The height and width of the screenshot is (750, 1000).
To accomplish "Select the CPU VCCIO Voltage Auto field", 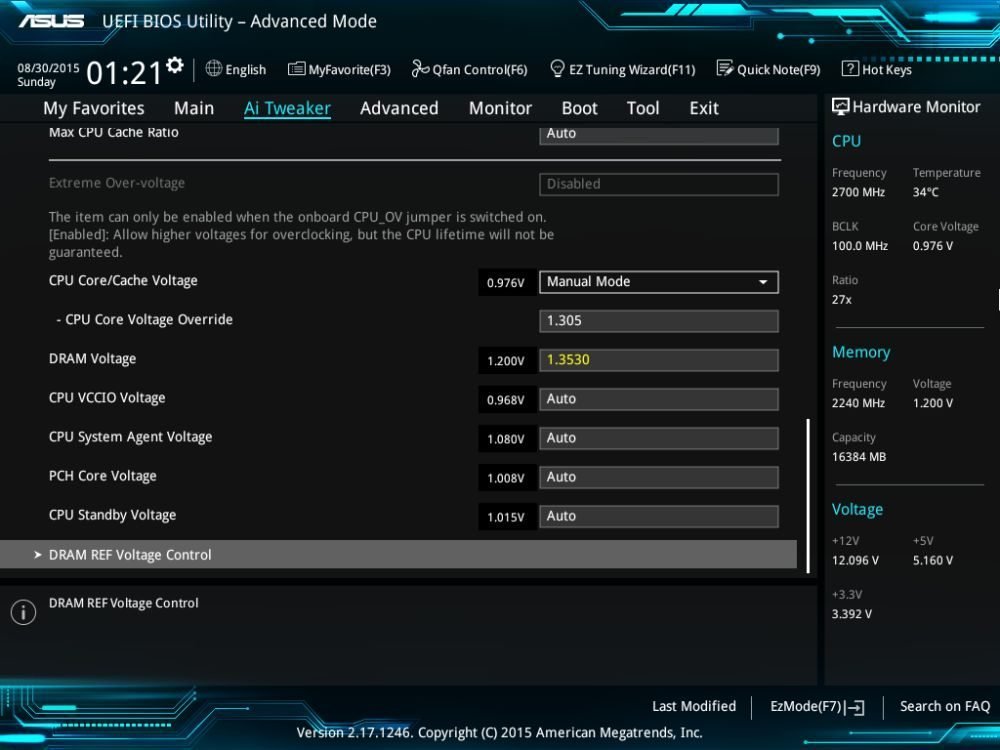I will (659, 399).
